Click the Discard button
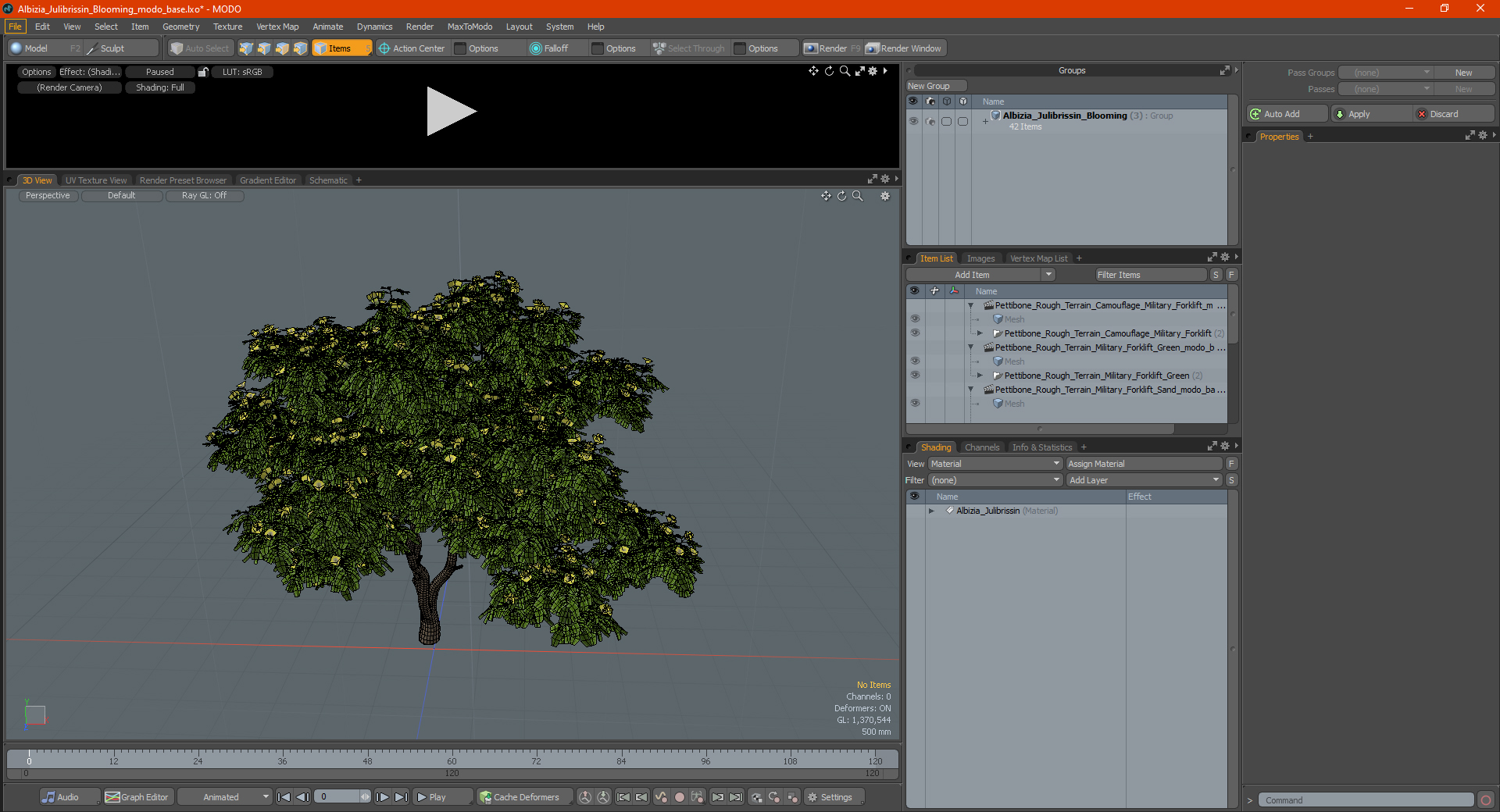 click(1453, 114)
